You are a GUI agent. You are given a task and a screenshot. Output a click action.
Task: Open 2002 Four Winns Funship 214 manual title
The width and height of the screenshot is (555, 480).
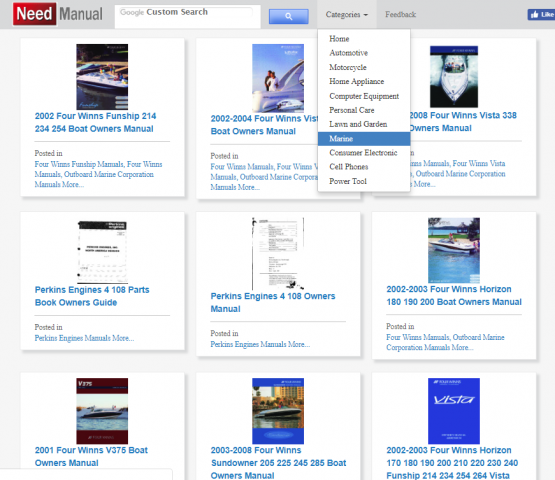95,122
